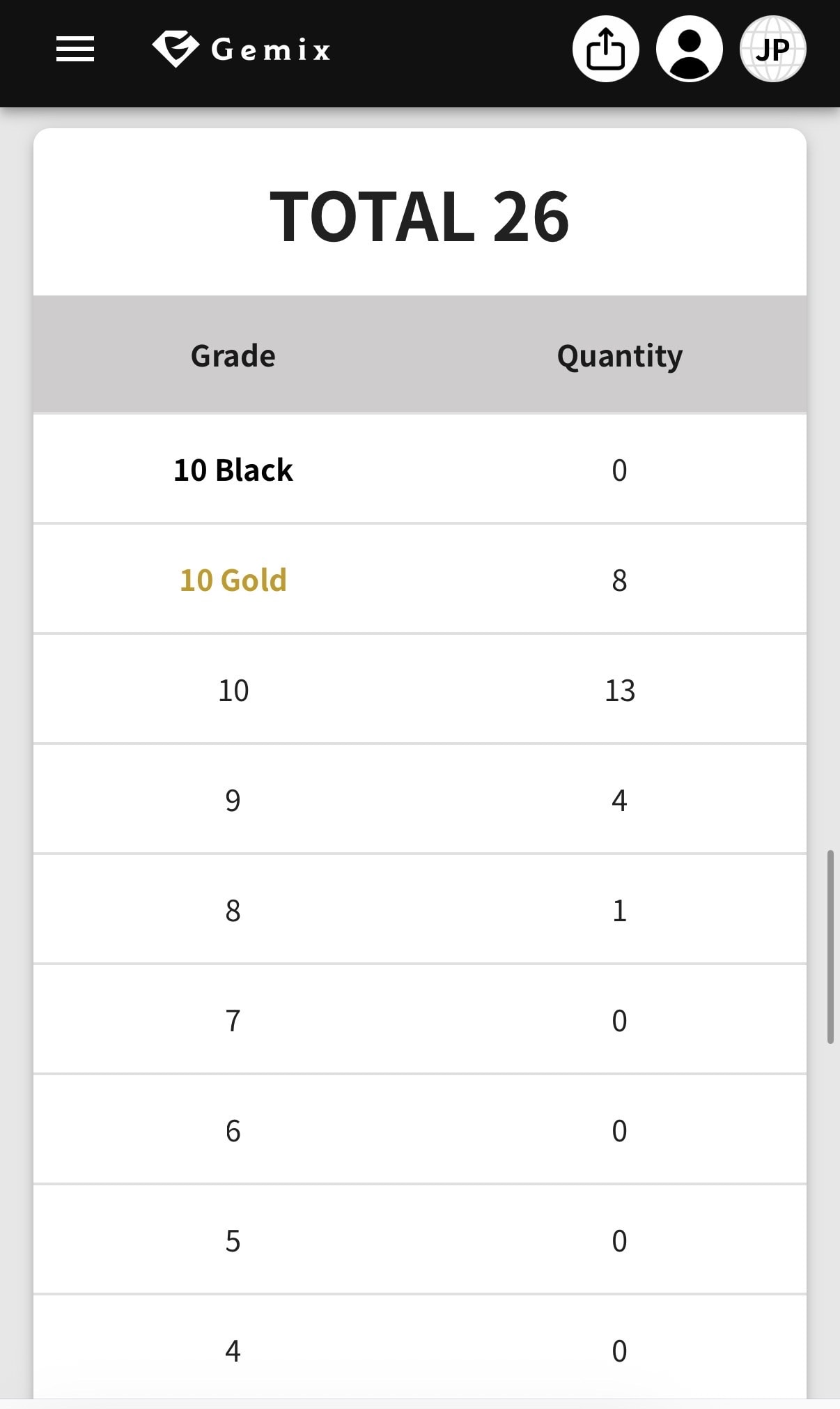Screen dimensions: 840x1409
Task: Click the TOTAL 26 heading
Action: [420, 217]
